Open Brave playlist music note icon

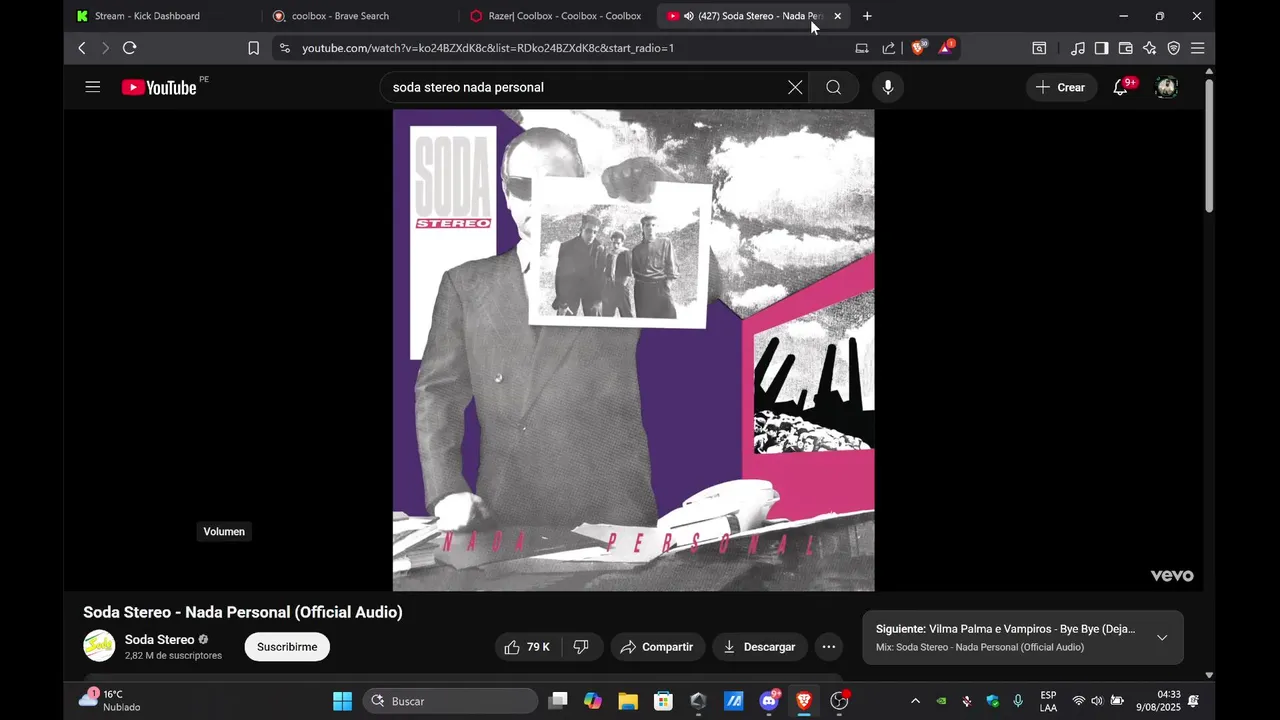coord(1077,48)
